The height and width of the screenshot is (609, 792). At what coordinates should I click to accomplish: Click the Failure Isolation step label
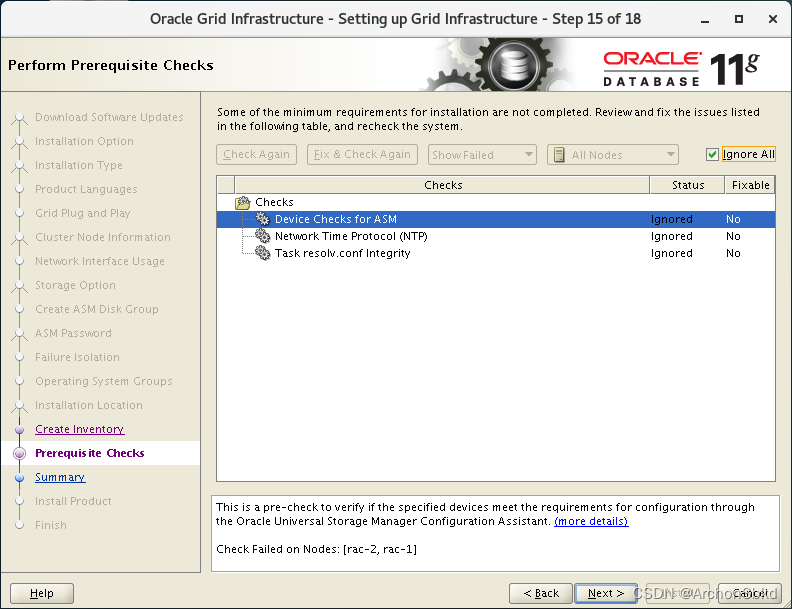[x=77, y=357]
